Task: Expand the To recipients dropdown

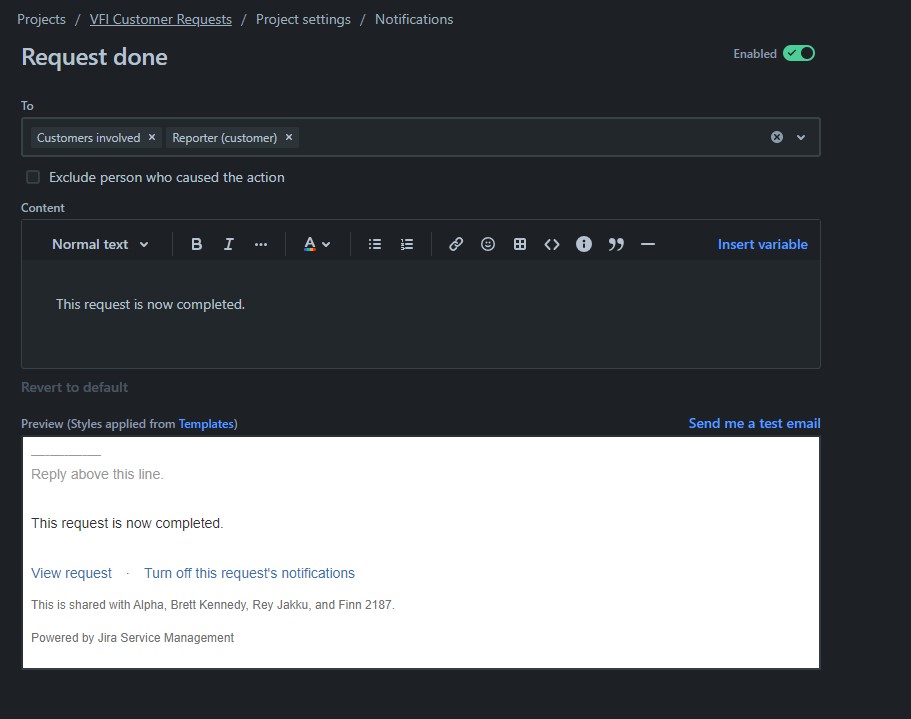Action: 801,138
